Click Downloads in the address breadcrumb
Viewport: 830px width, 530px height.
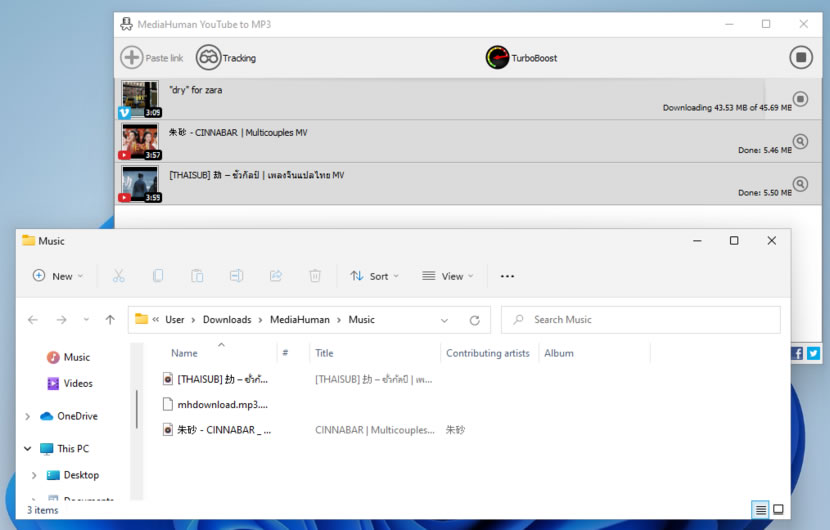227,320
